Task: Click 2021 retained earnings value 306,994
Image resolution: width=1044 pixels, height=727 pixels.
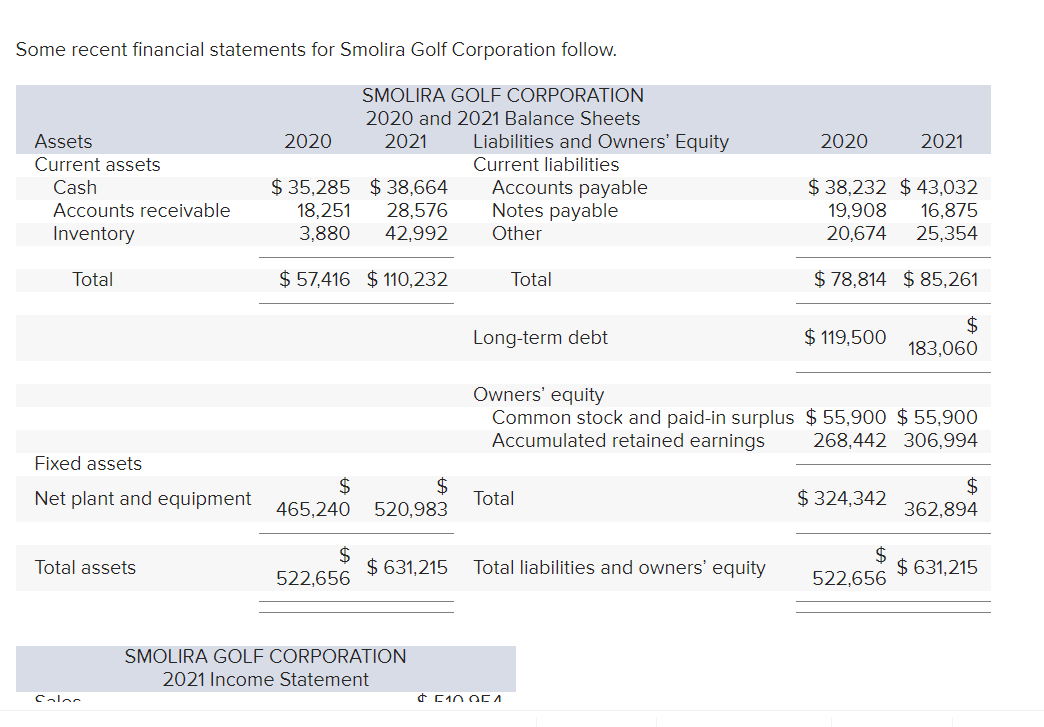Action: click(x=940, y=441)
